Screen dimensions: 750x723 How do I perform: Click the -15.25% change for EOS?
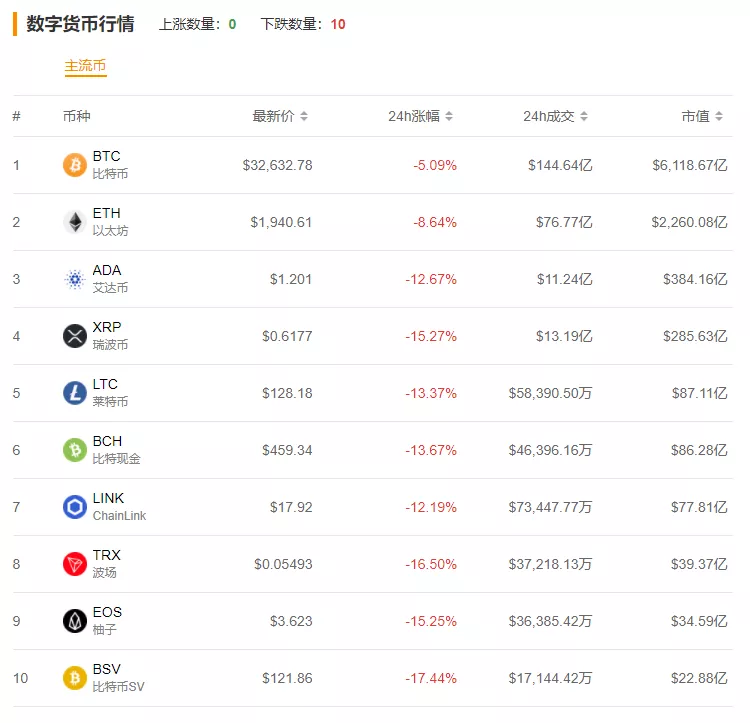(x=431, y=621)
